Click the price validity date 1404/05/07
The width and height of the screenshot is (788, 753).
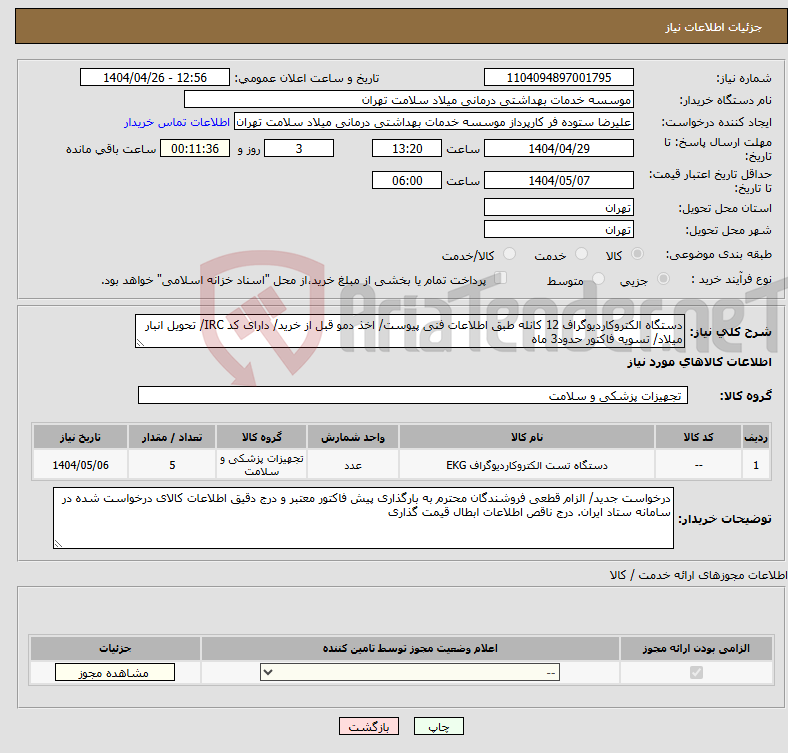(x=558, y=180)
